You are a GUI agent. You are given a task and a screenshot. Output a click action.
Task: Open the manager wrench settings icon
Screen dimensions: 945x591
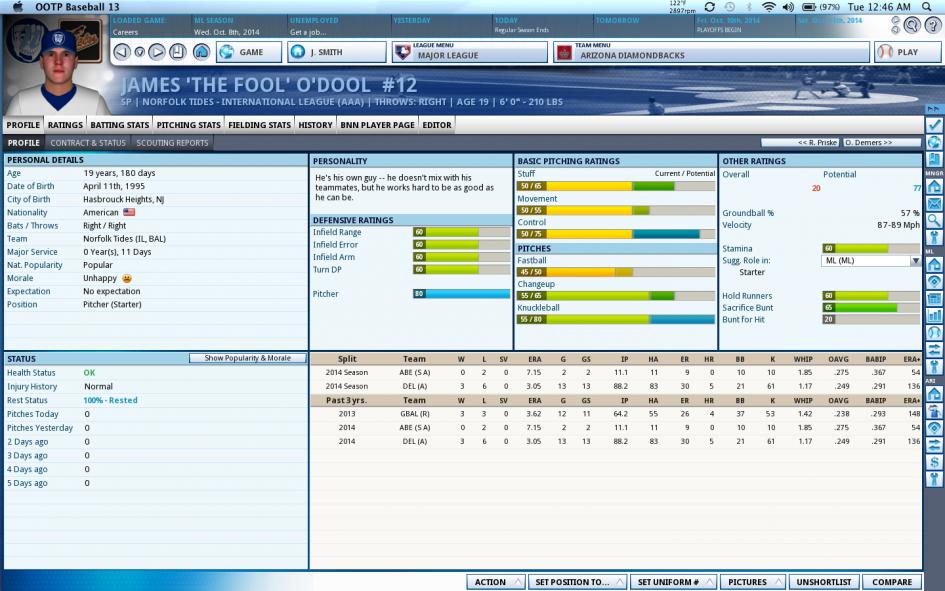click(934, 237)
